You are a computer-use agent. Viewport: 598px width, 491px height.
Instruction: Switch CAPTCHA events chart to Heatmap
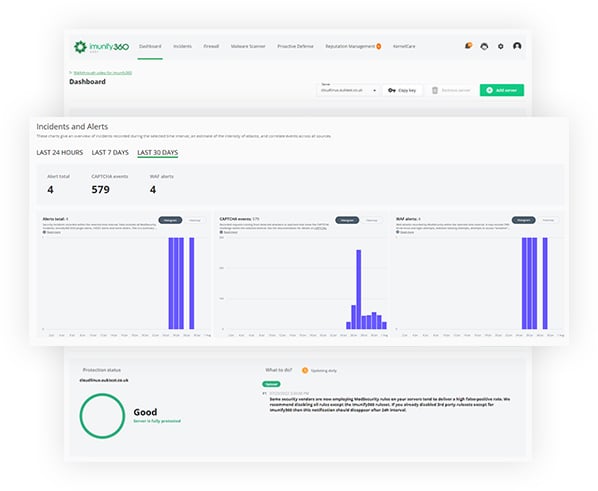372,220
